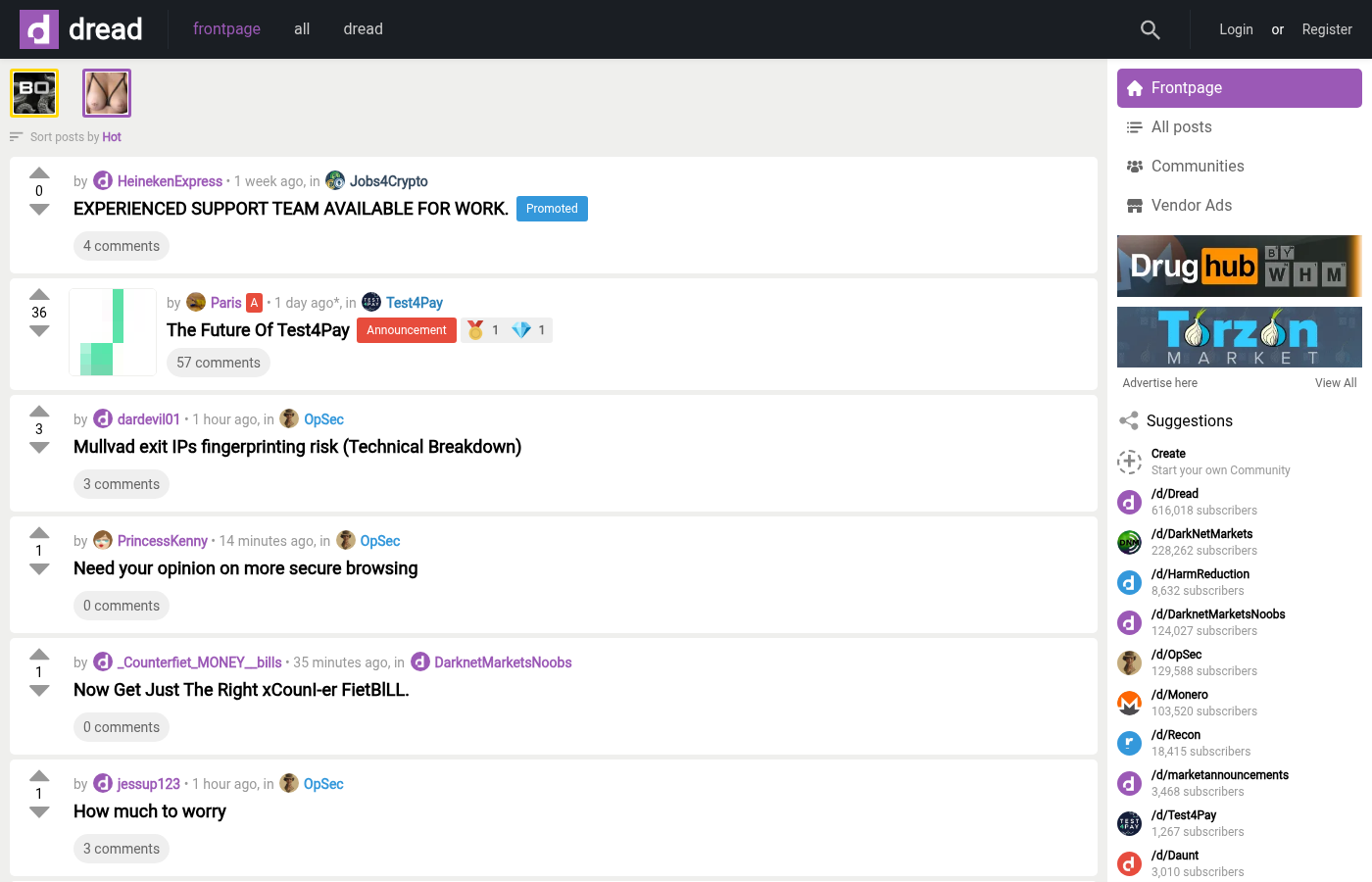This screenshot has height=882, width=1372.
Task: Open the Need your opinion post title
Action: tap(245, 568)
